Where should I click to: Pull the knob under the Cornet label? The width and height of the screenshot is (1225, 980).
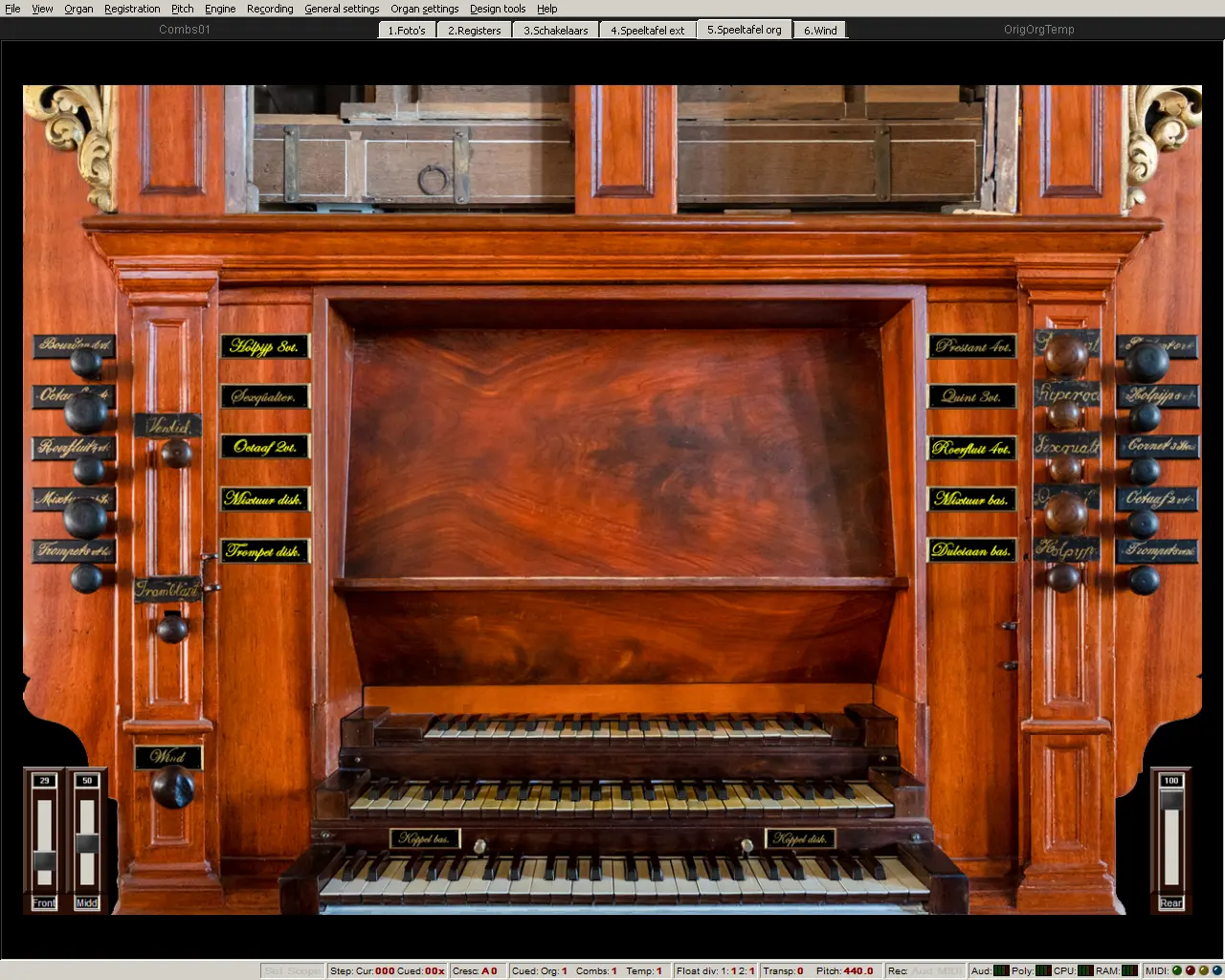(1144, 470)
